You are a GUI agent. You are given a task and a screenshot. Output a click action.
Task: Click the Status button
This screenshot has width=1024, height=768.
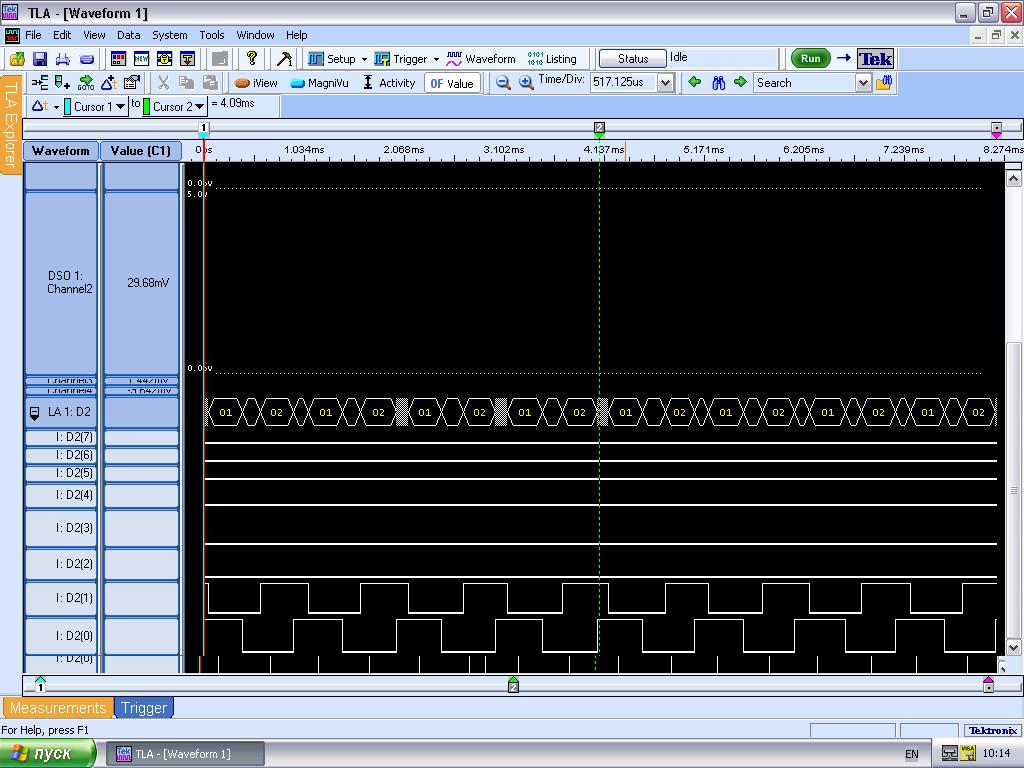tap(633, 59)
